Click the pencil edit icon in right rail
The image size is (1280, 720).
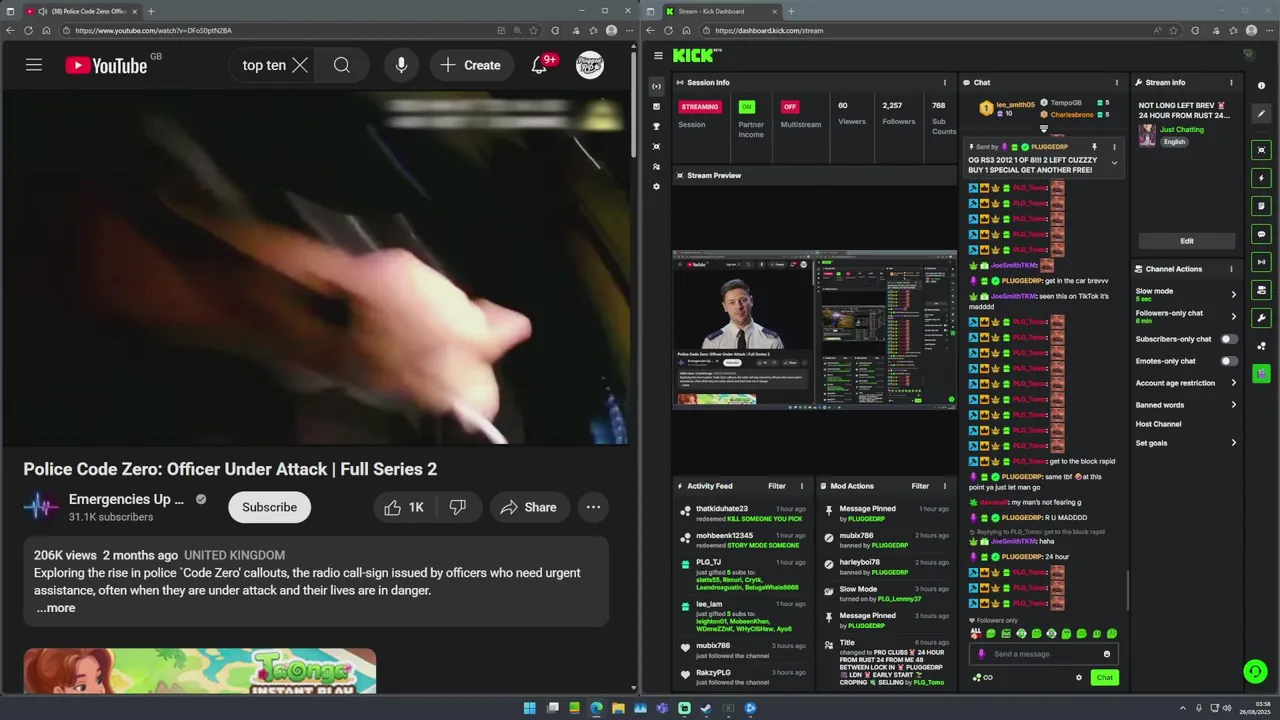1261,113
